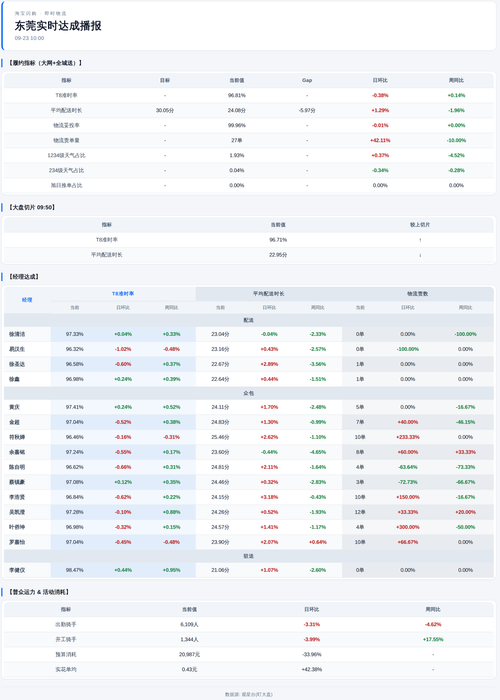Click the 30.05分 target cell

click(x=165, y=110)
